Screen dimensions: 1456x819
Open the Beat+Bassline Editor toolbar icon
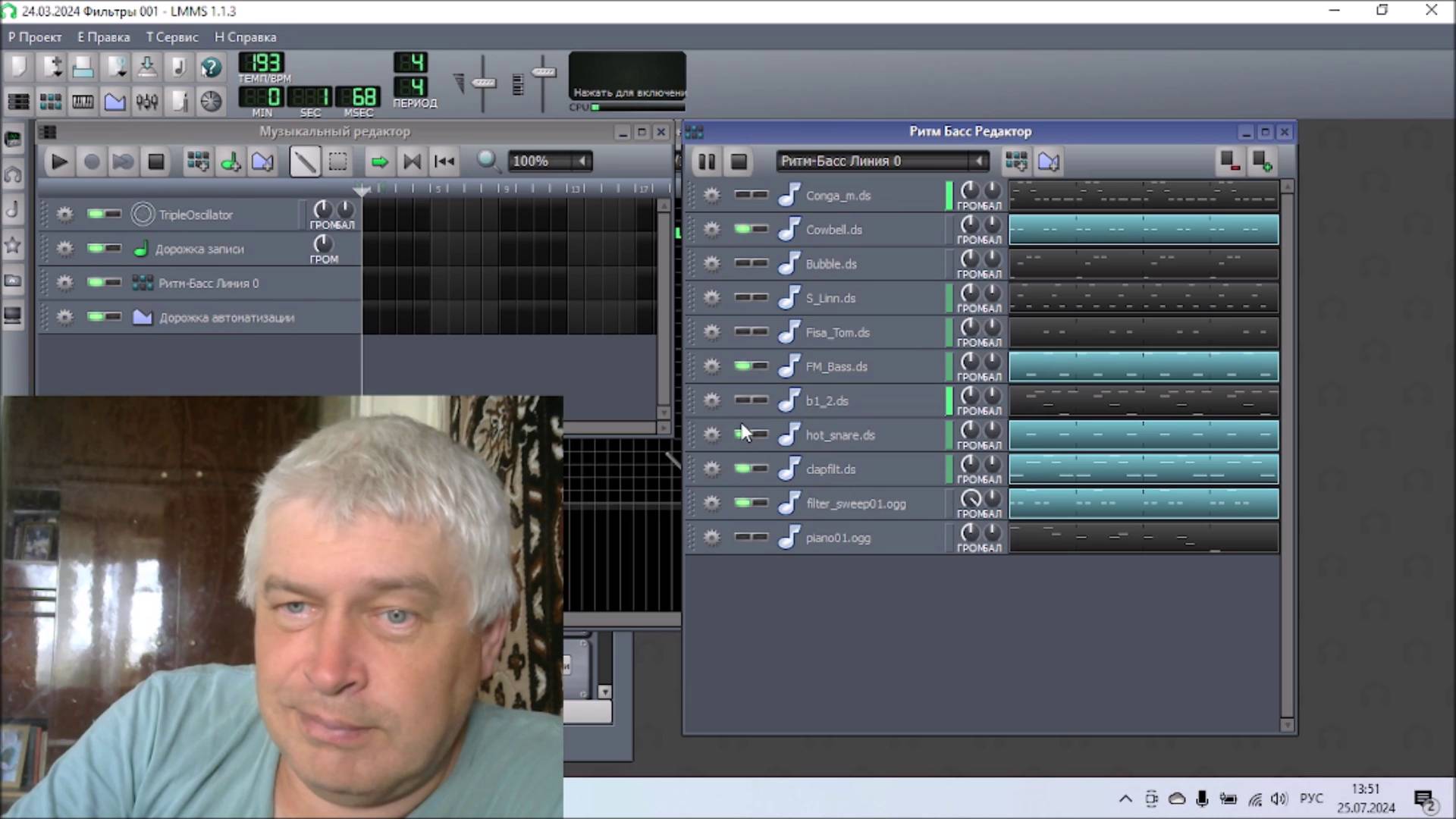50,101
